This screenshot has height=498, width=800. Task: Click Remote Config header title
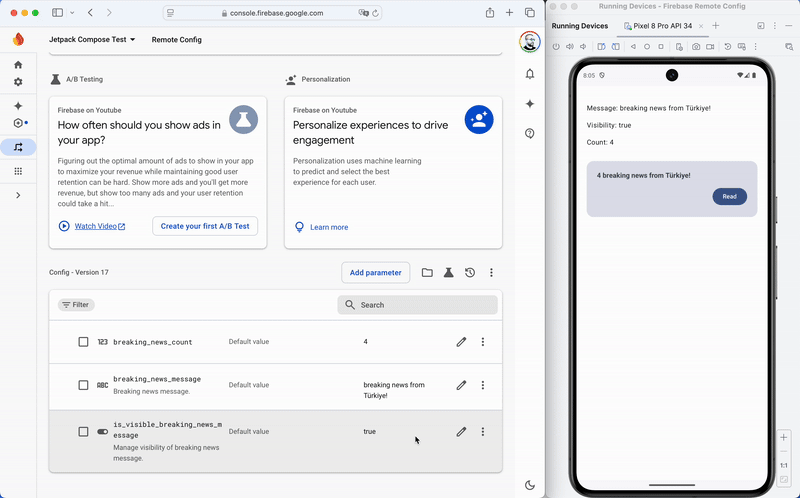point(177,39)
